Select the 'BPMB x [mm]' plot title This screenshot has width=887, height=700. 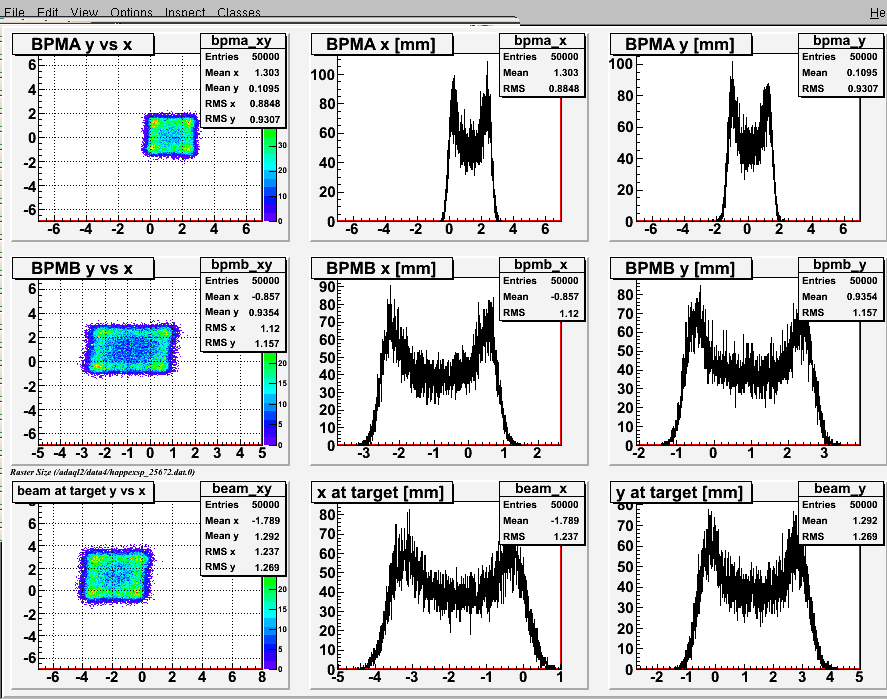click(382, 268)
